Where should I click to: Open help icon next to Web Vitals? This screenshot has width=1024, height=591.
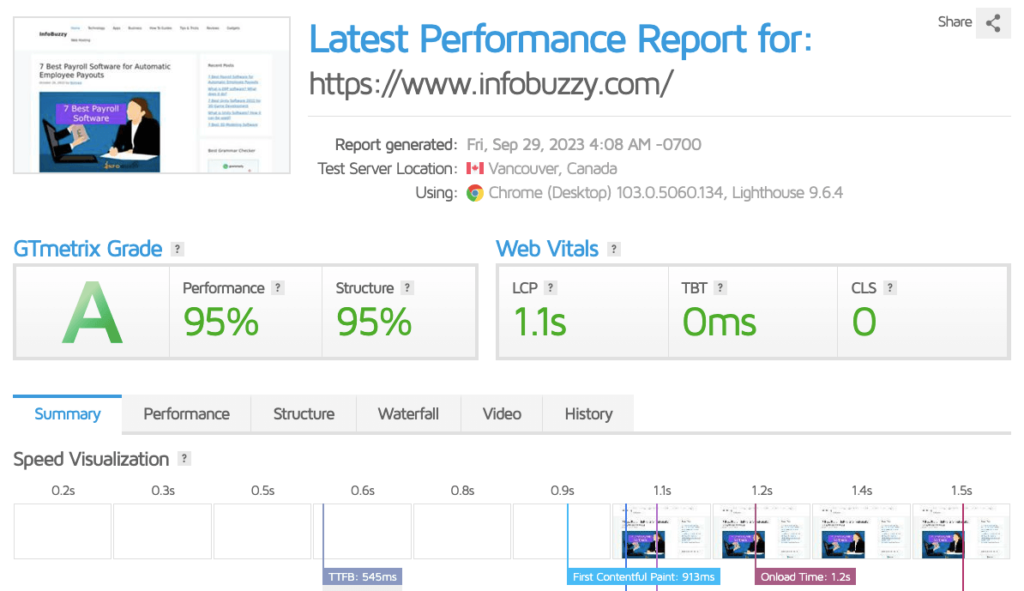pyautogui.click(x=613, y=249)
